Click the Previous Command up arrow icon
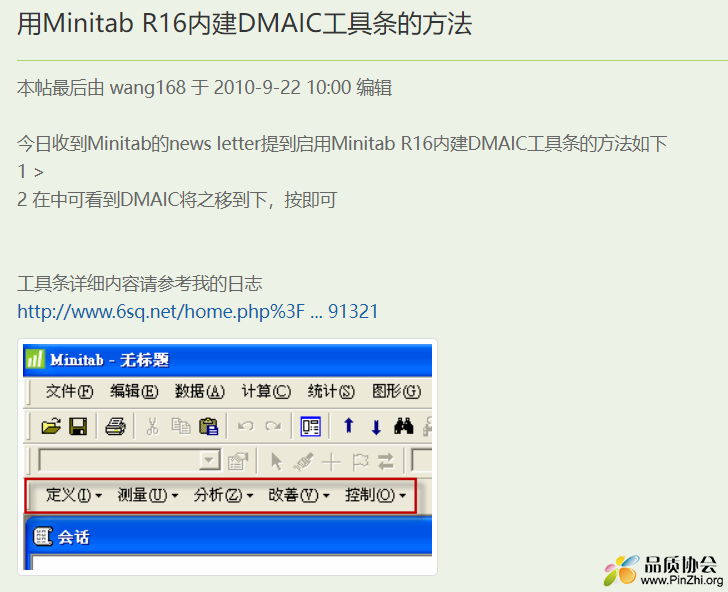Screen dimensions: 728x592 349,426
